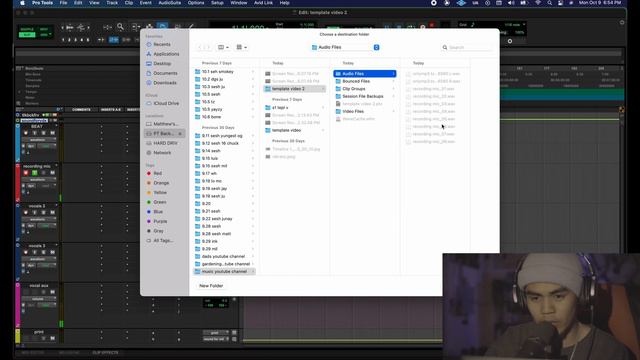Viewport: 640px width, 360px height.
Task: Expand the template video 2 folder chevron
Action: [323, 89]
